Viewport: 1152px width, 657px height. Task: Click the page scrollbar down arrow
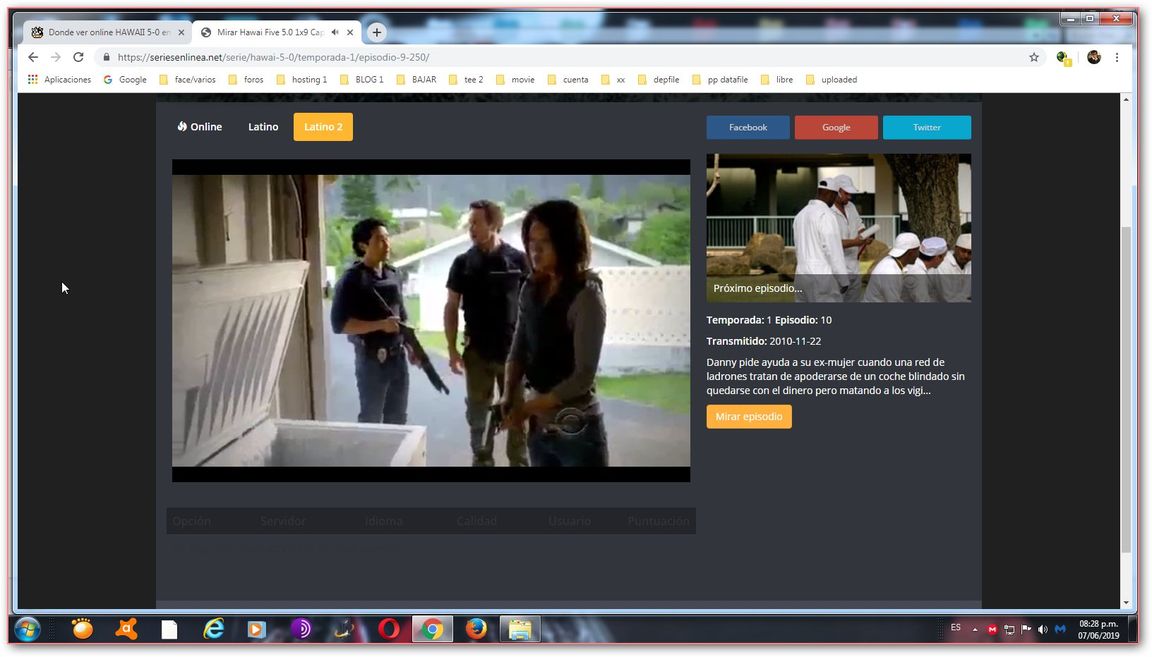[x=1126, y=603]
